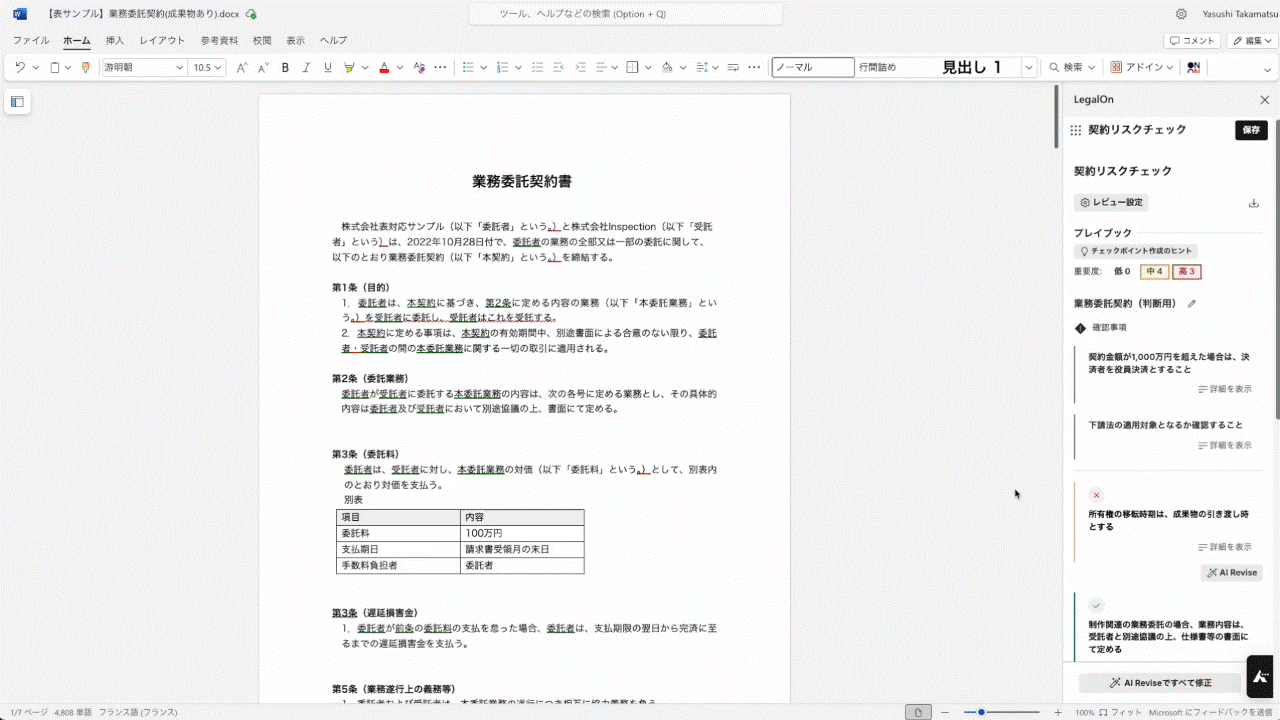This screenshot has width=1280, height=720.
Task: Click the Format Painter icon
Action: [86, 68]
